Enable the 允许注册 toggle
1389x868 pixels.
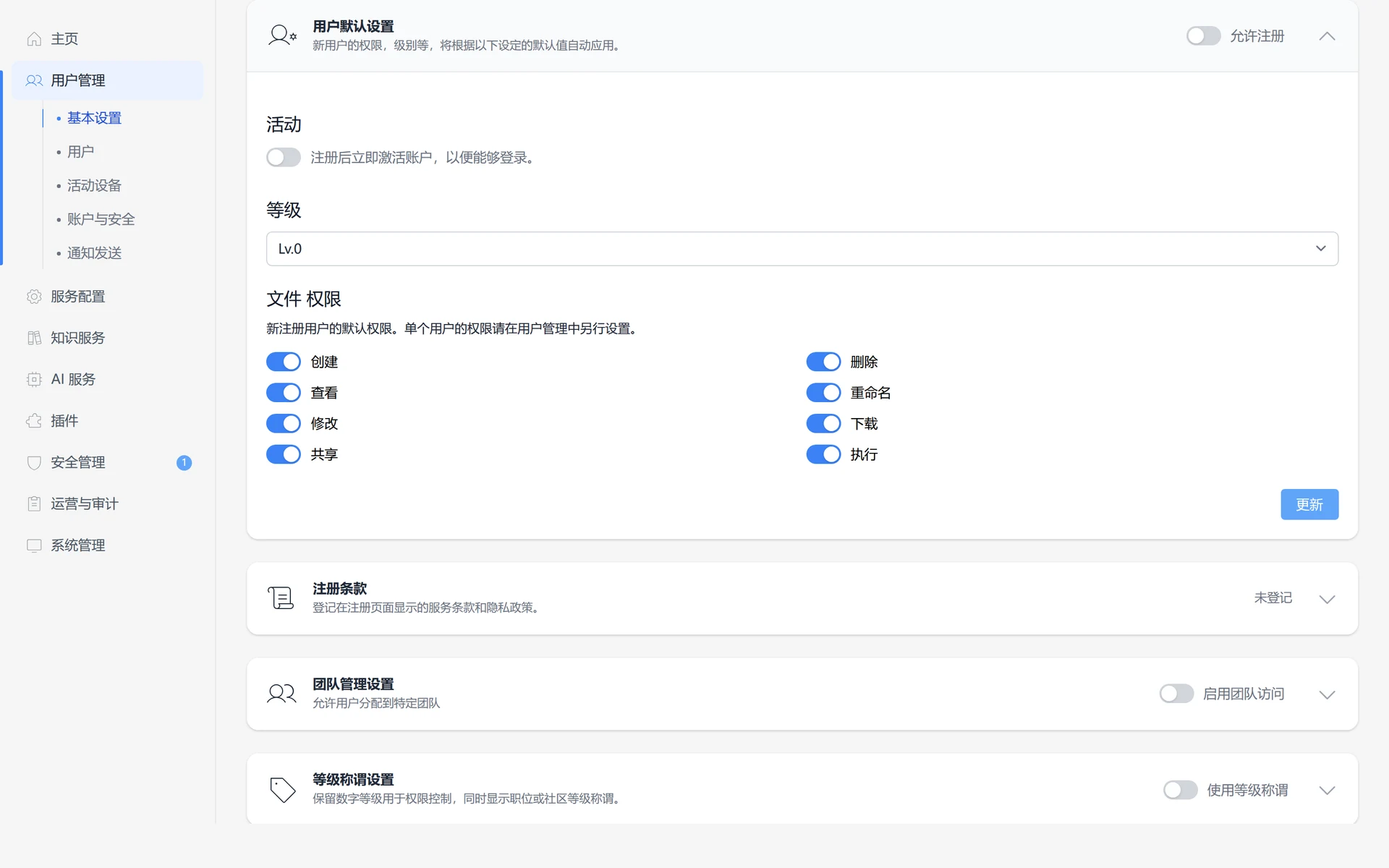click(1203, 35)
